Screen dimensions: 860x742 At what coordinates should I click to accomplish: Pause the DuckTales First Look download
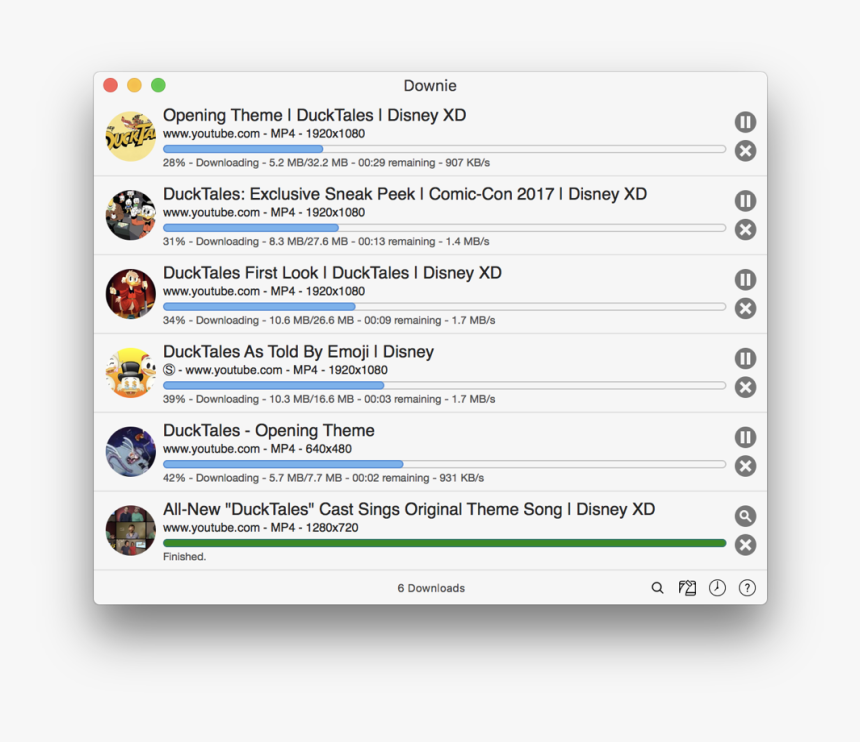coord(745,280)
